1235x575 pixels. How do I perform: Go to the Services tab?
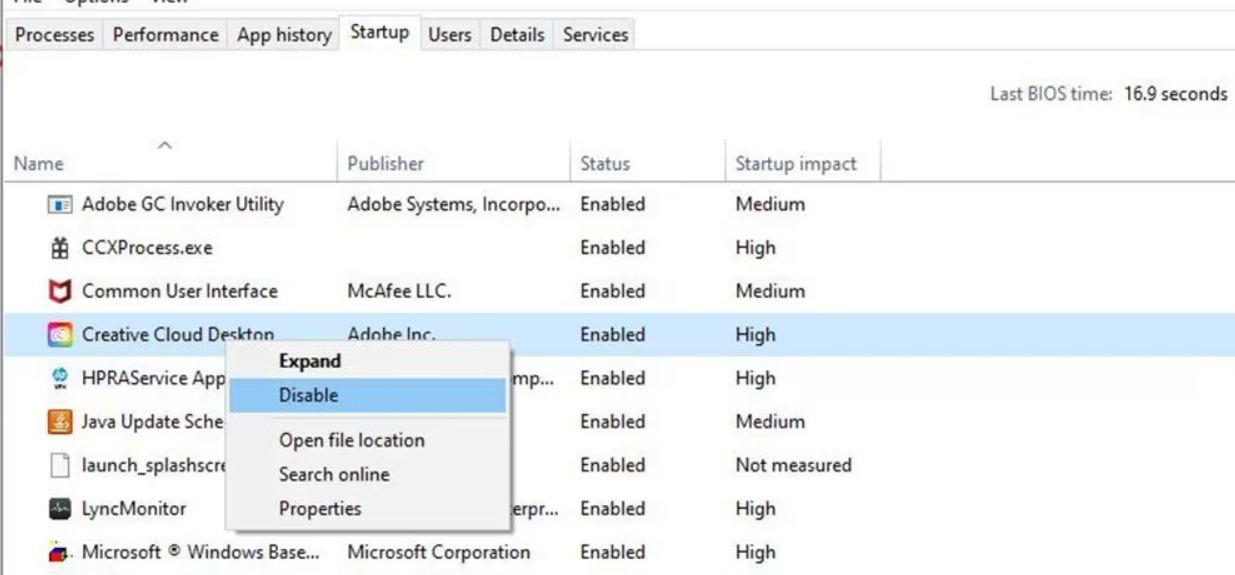click(x=595, y=35)
